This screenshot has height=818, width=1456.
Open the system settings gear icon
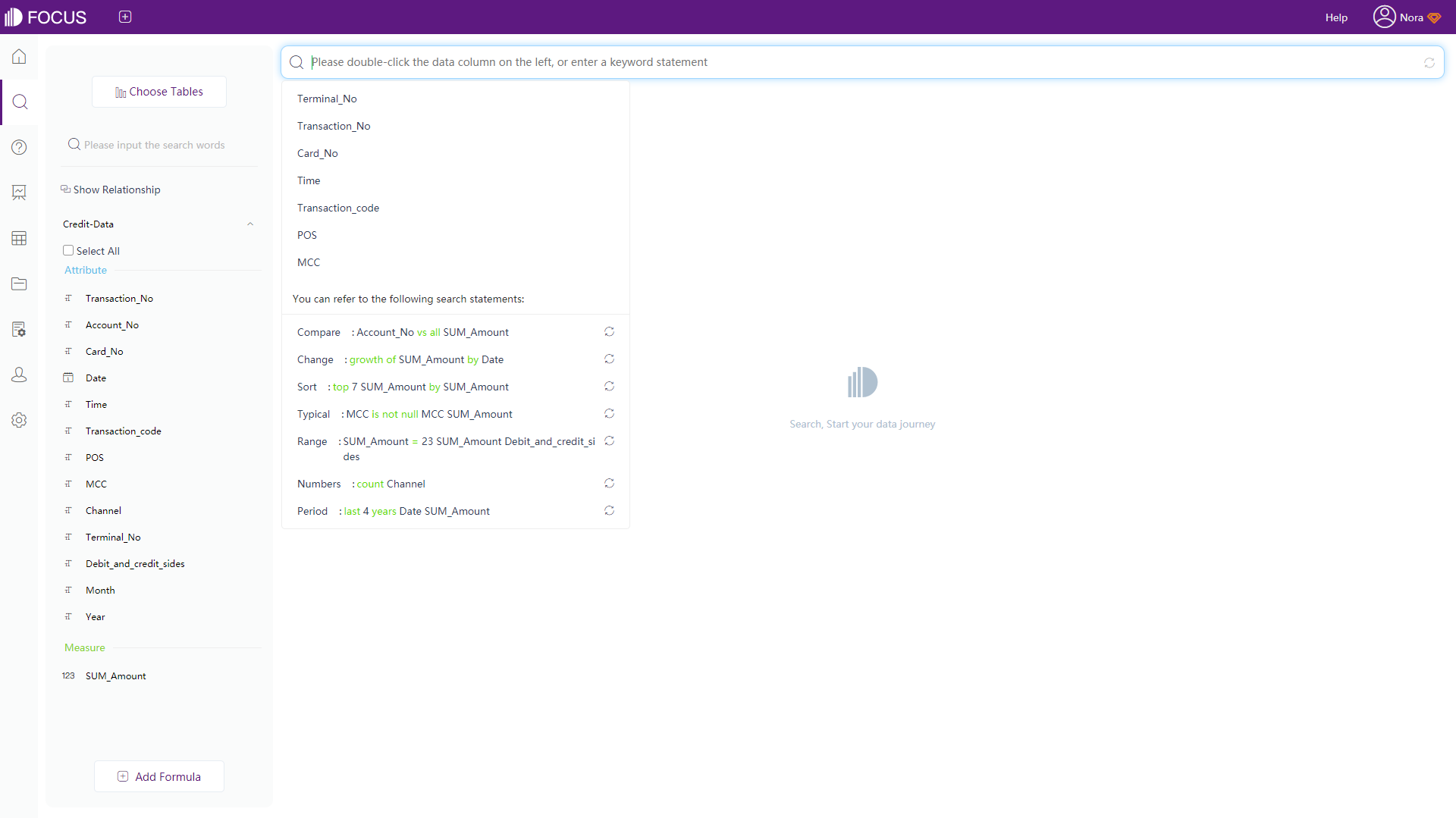point(19,420)
